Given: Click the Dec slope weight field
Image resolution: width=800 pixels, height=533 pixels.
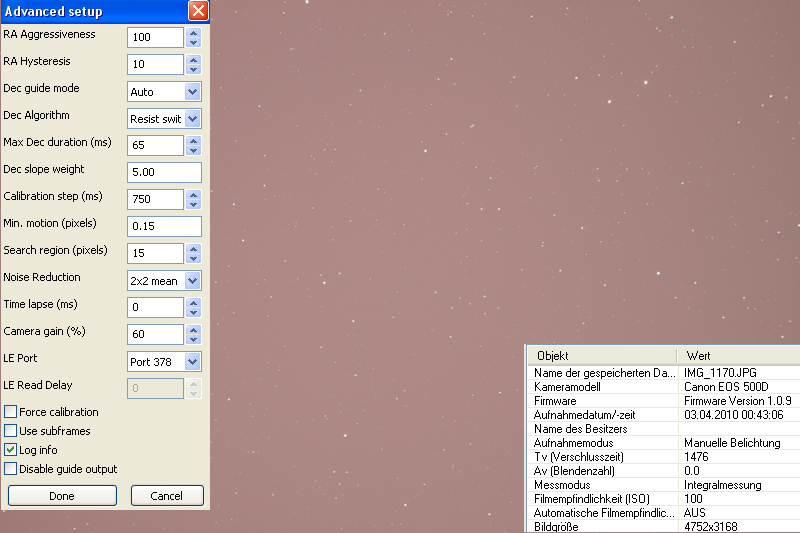Looking at the screenshot, I should click(x=164, y=172).
